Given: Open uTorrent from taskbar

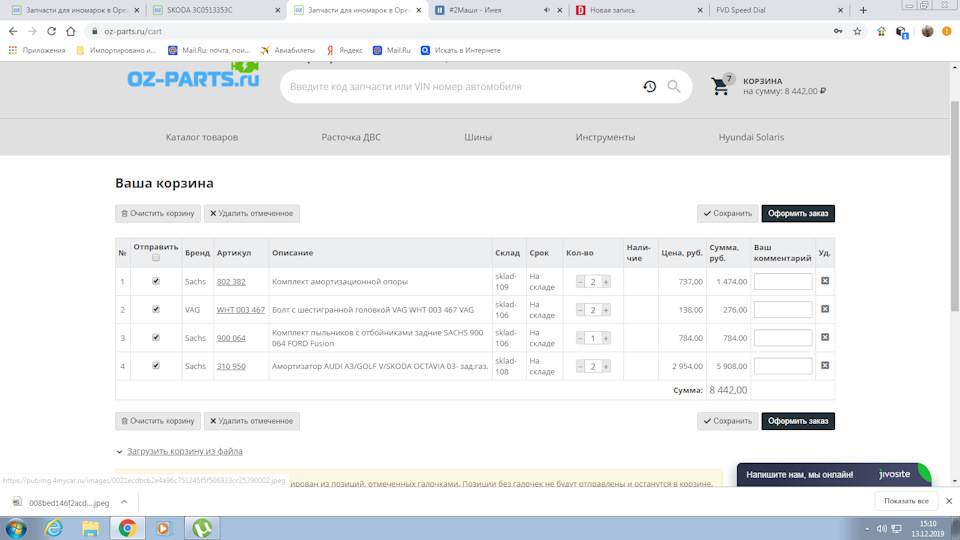Looking at the screenshot, I should coord(202,528).
